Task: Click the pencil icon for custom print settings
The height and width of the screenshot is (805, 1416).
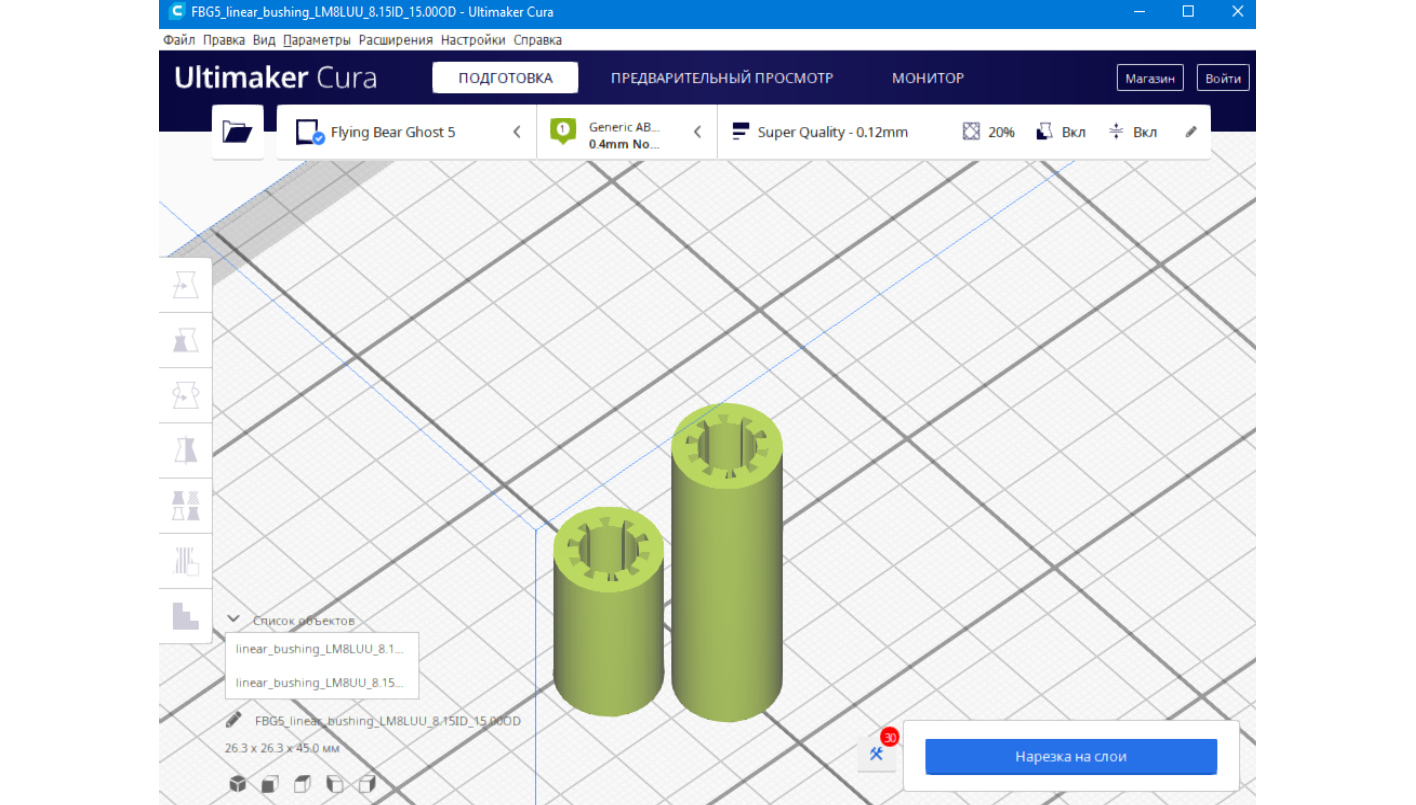Action: point(1191,132)
